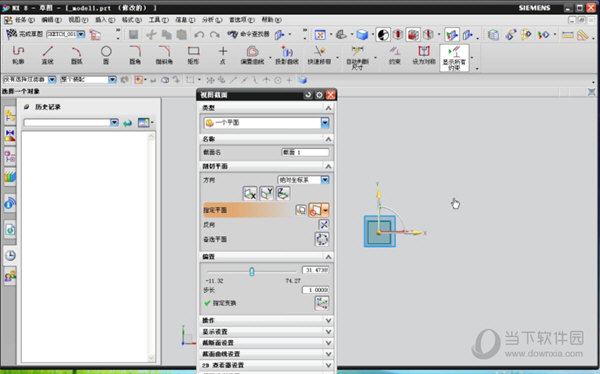Open the View (视图) menu

[x=78, y=20]
